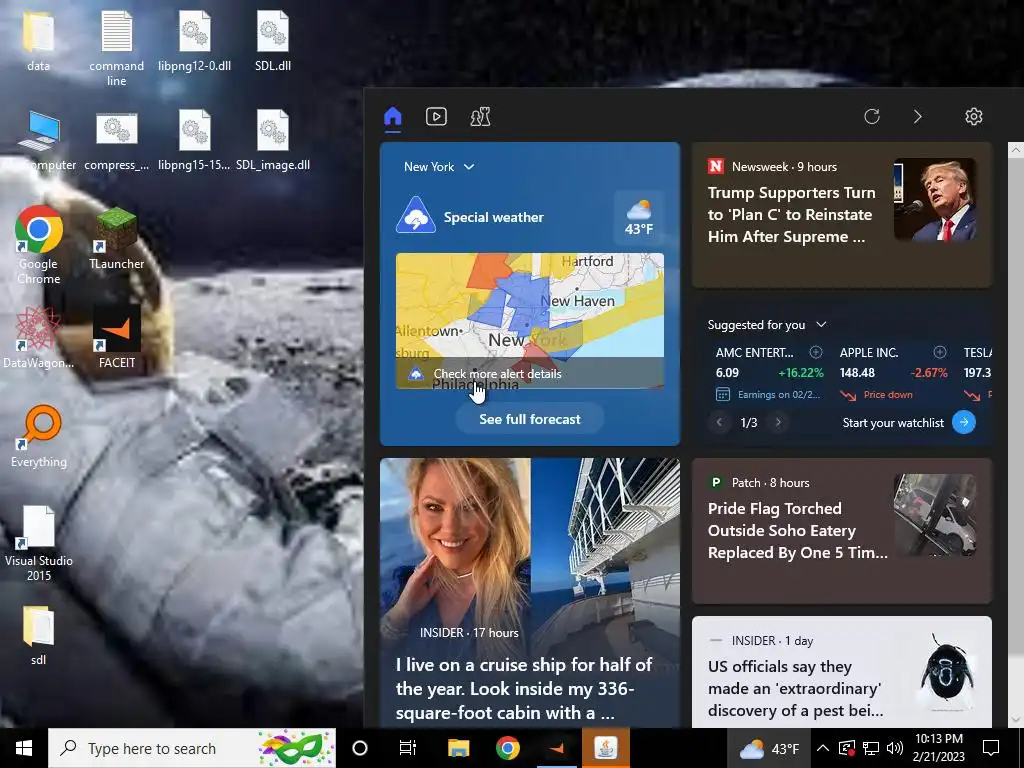Open INSIDER cruise ship article
The image size is (1024, 768).
[530, 593]
